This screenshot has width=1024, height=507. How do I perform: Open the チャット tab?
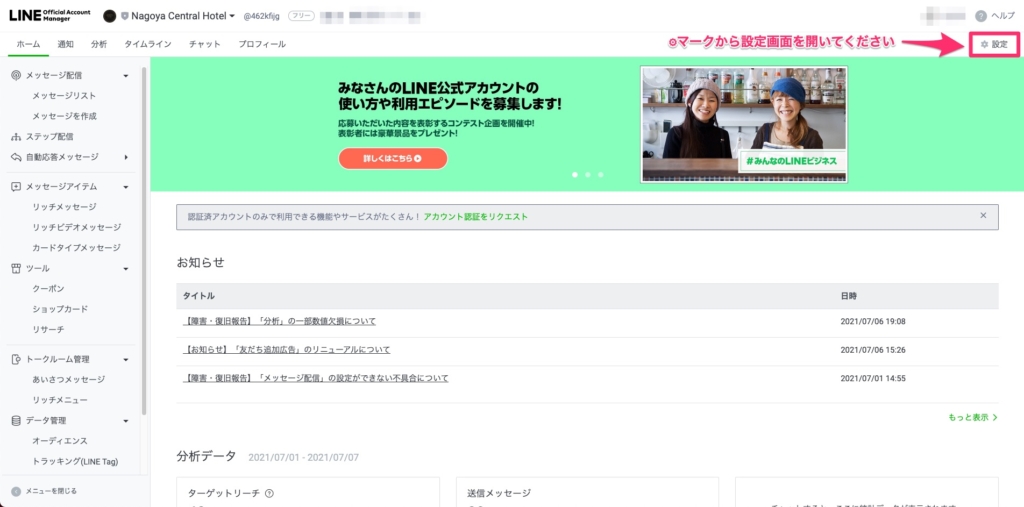point(205,45)
